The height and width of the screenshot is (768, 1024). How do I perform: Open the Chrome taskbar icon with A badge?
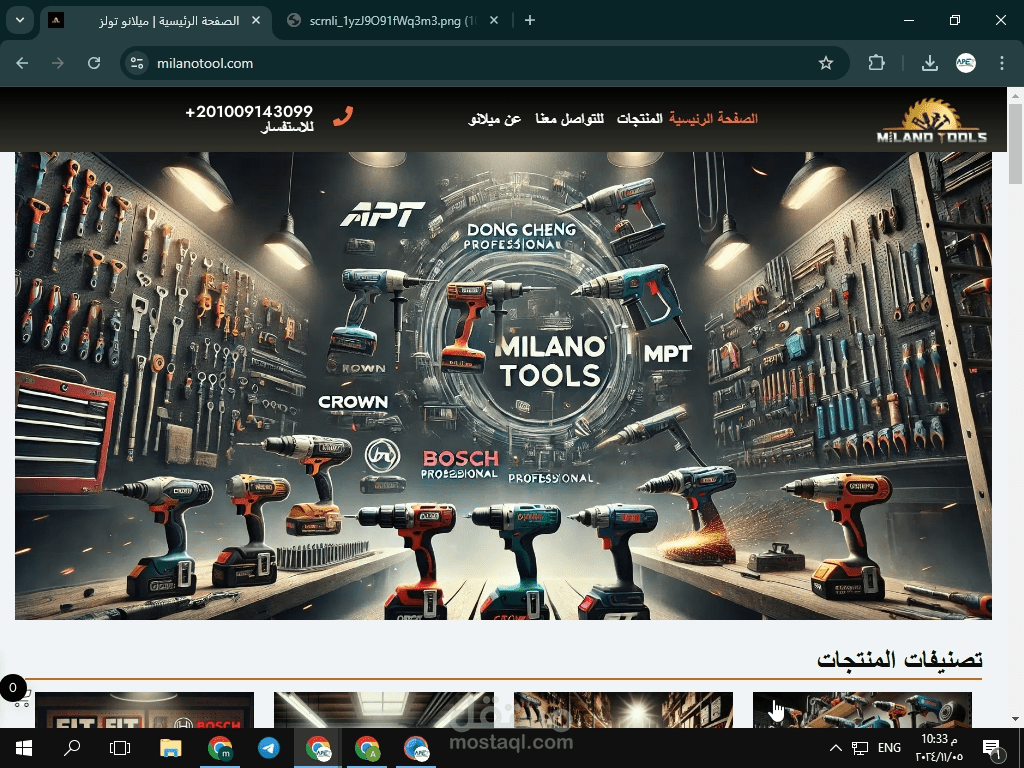[x=367, y=748]
